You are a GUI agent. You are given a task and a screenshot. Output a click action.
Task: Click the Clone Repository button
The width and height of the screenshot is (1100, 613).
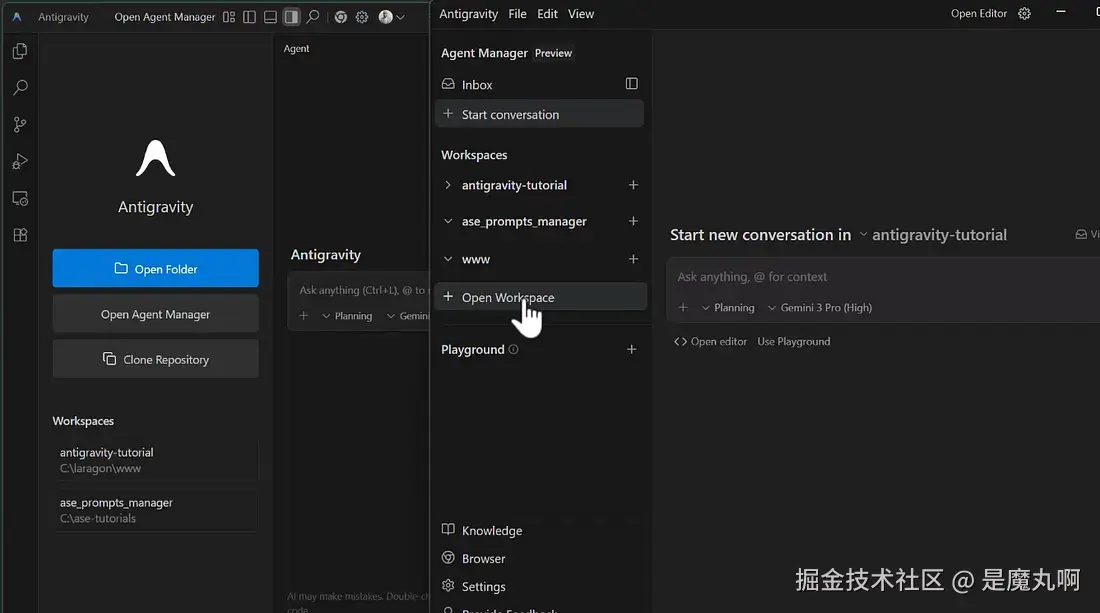pyautogui.click(x=155, y=359)
